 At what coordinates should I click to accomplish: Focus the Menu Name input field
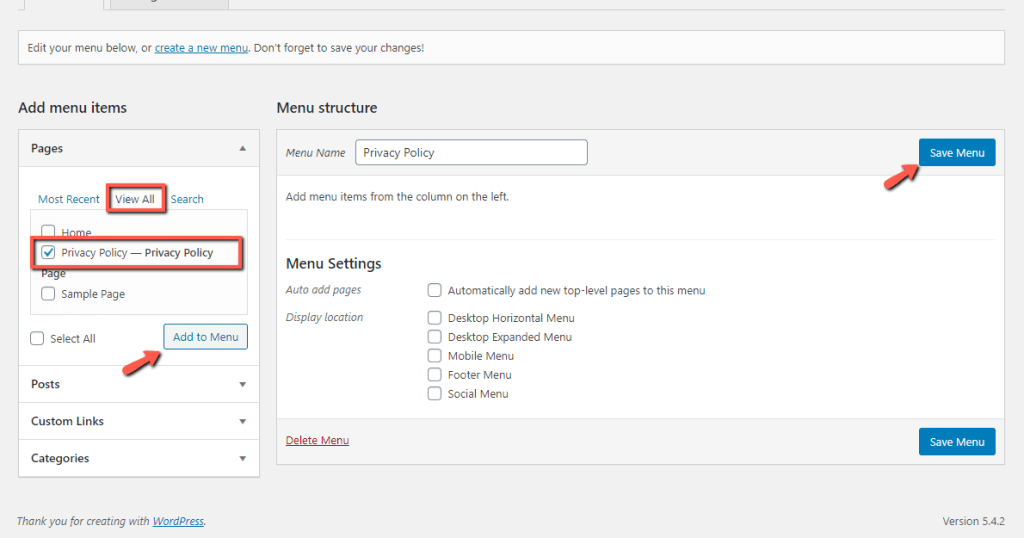point(472,152)
